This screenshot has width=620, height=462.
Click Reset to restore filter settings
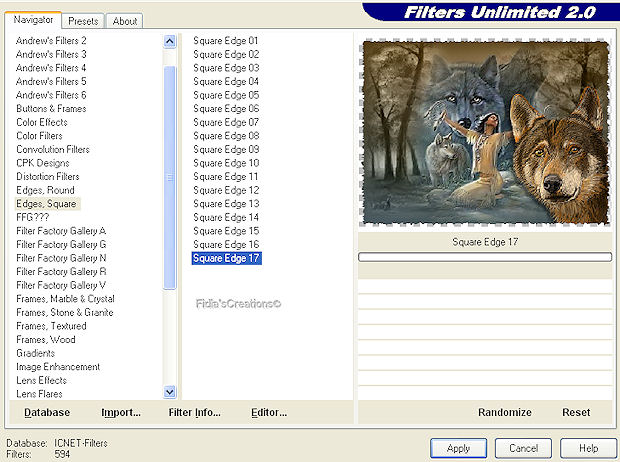coord(576,413)
